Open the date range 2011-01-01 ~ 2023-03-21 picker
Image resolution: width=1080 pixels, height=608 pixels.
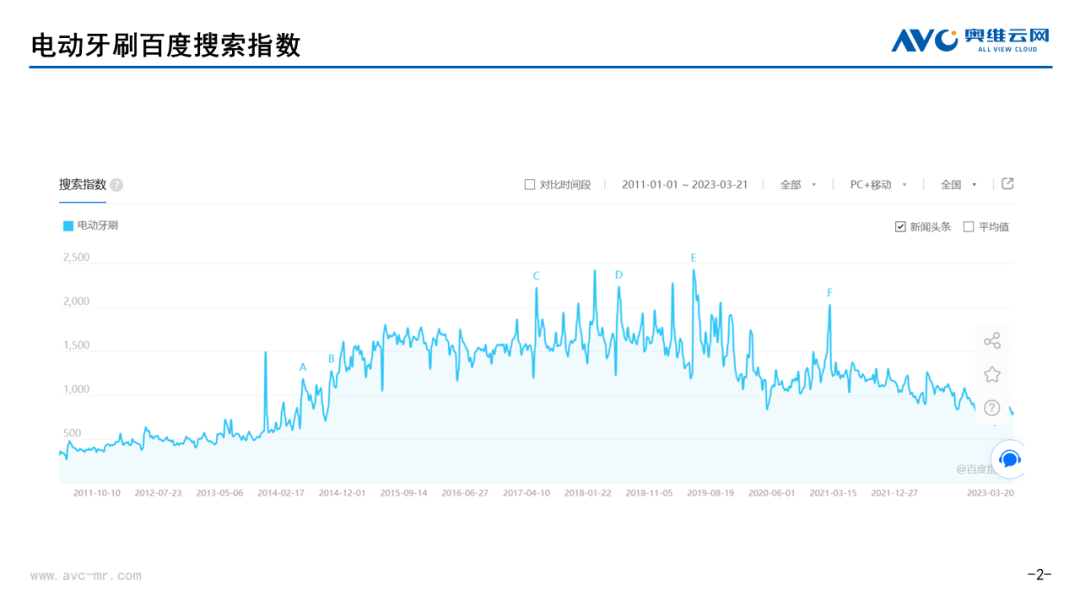coord(684,185)
